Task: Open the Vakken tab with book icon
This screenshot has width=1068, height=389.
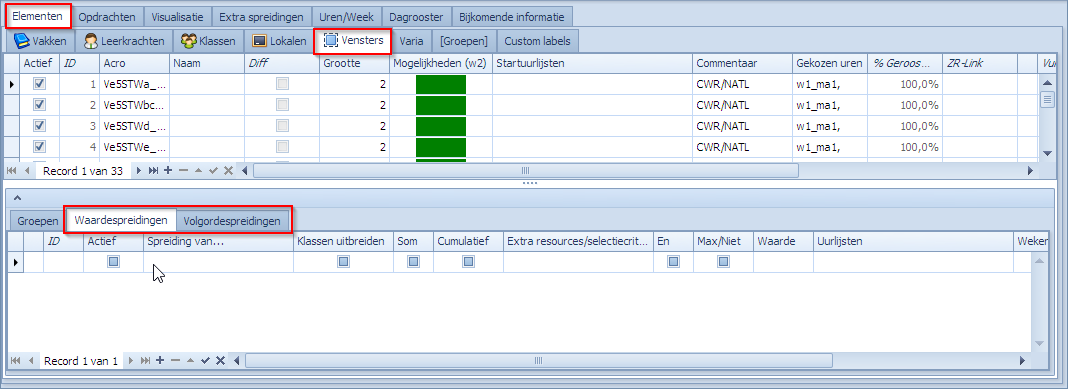Action: pyautogui.click(x=40, y=41)
